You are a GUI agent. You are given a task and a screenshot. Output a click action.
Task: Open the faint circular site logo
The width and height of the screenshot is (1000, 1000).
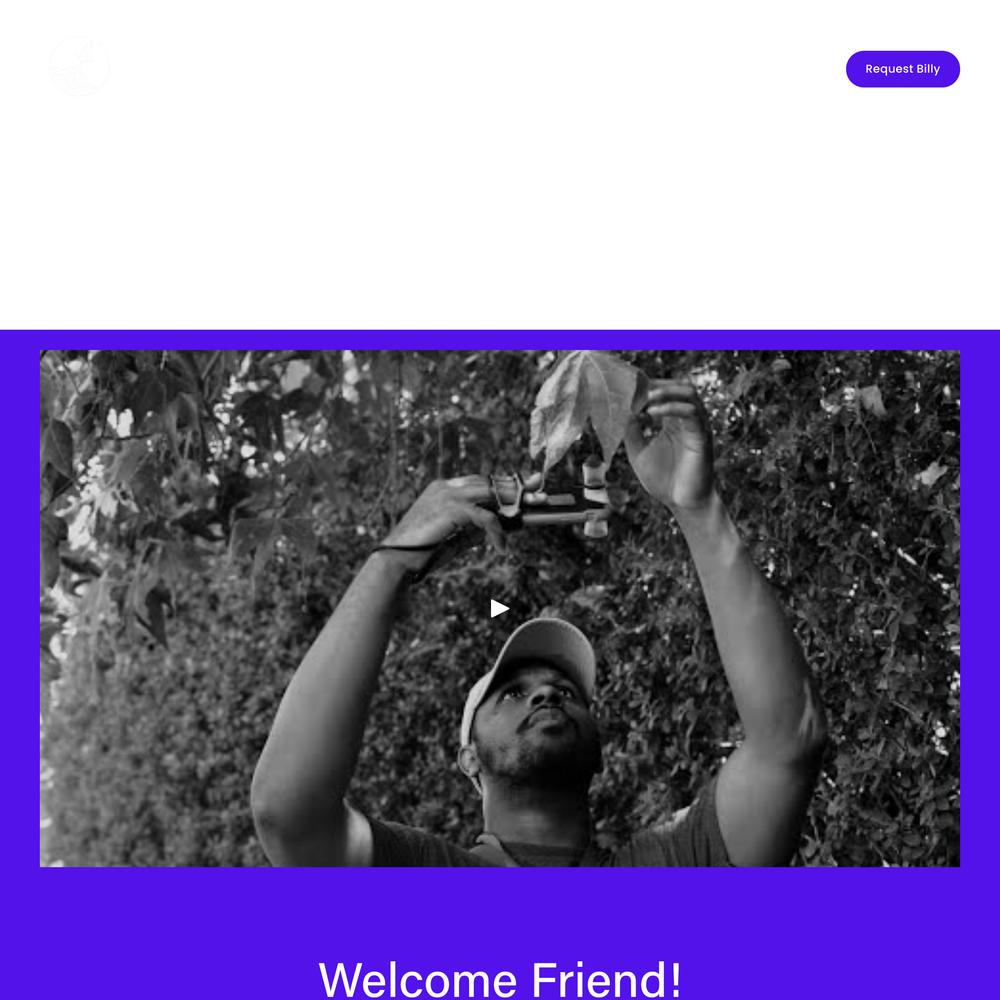click(80, 66)
